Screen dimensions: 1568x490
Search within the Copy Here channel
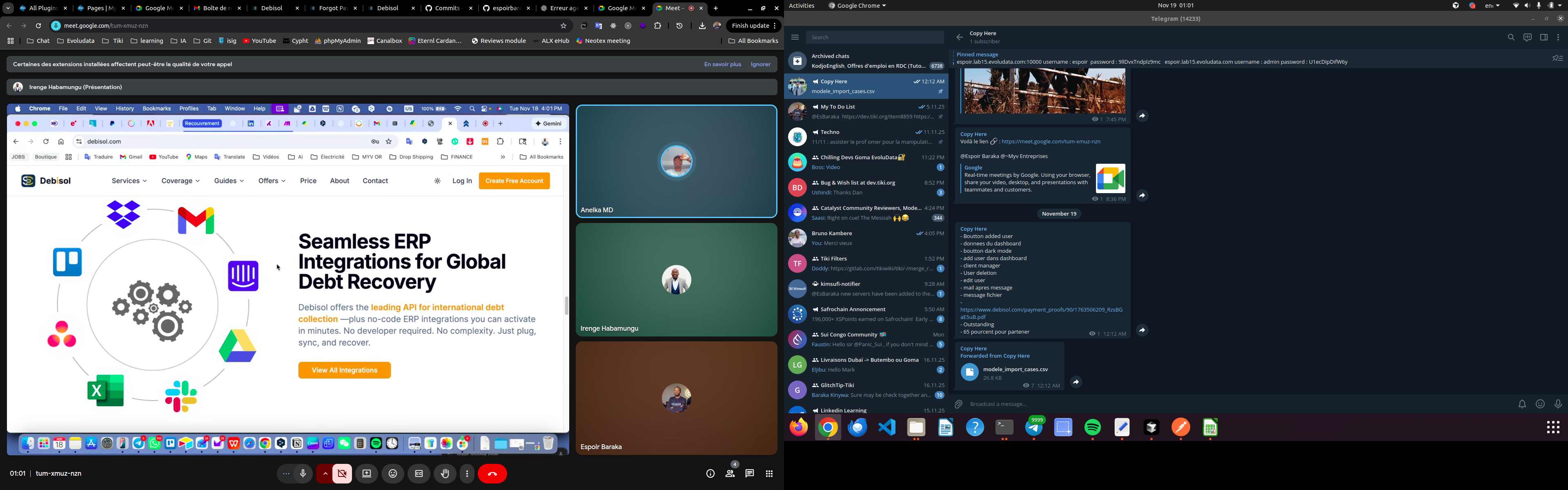click(x=1511, y=37)
